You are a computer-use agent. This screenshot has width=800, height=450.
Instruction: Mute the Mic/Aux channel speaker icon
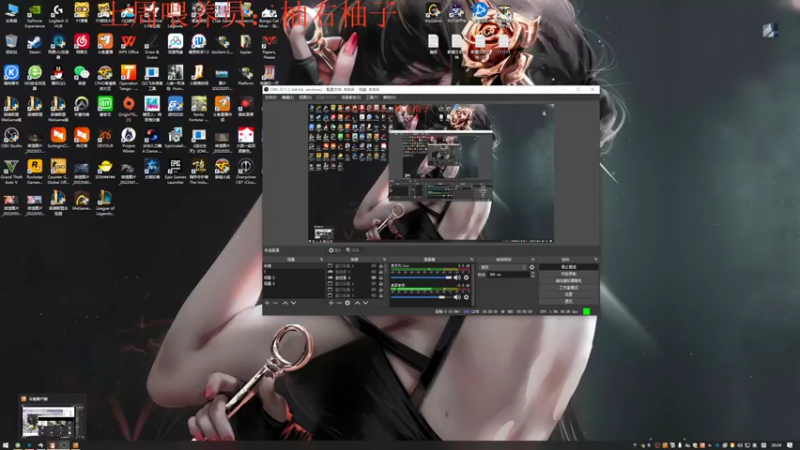(457, 278)
